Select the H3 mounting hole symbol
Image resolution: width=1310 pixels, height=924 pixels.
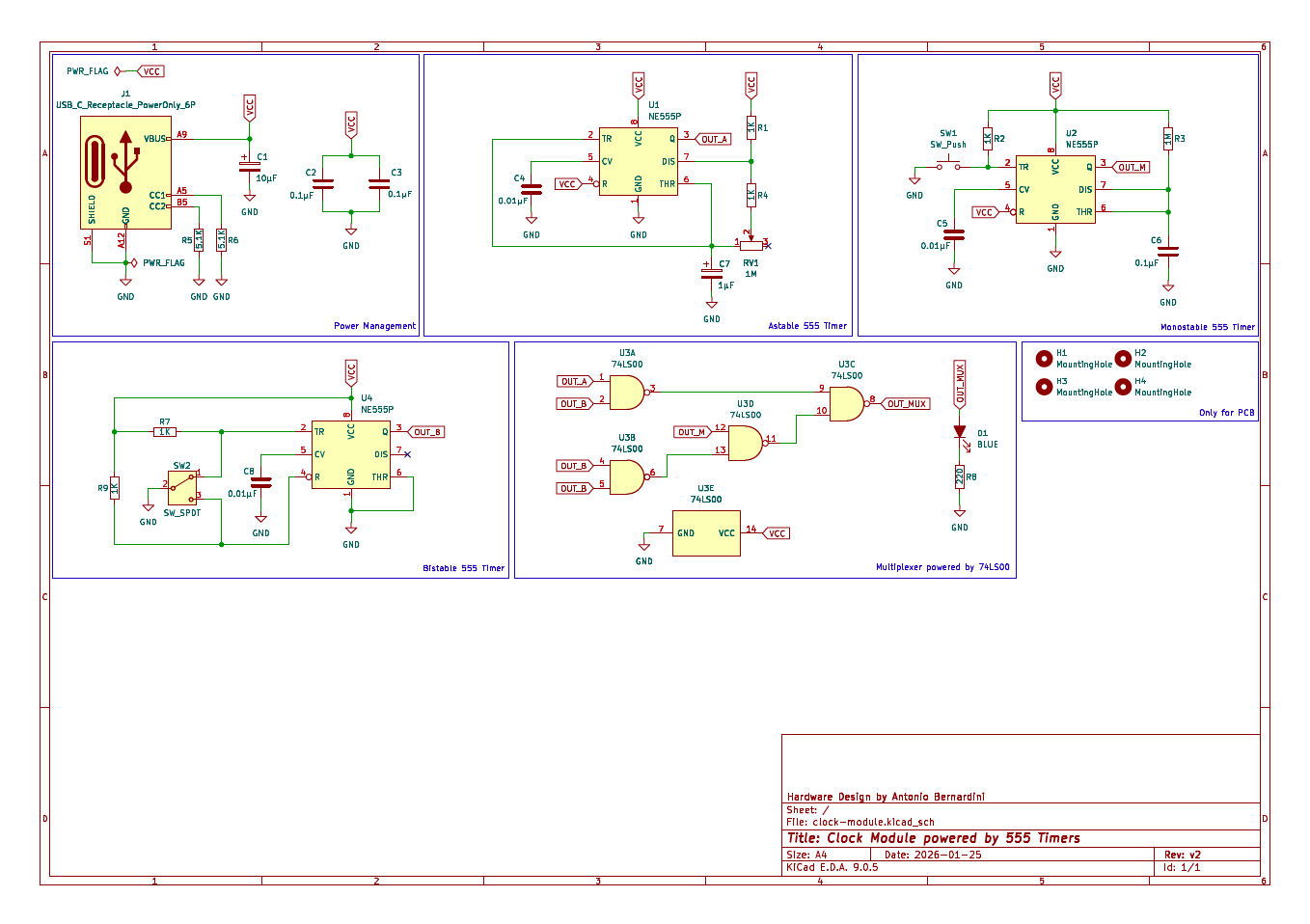pyautogui.click(x=1044, y=387)
